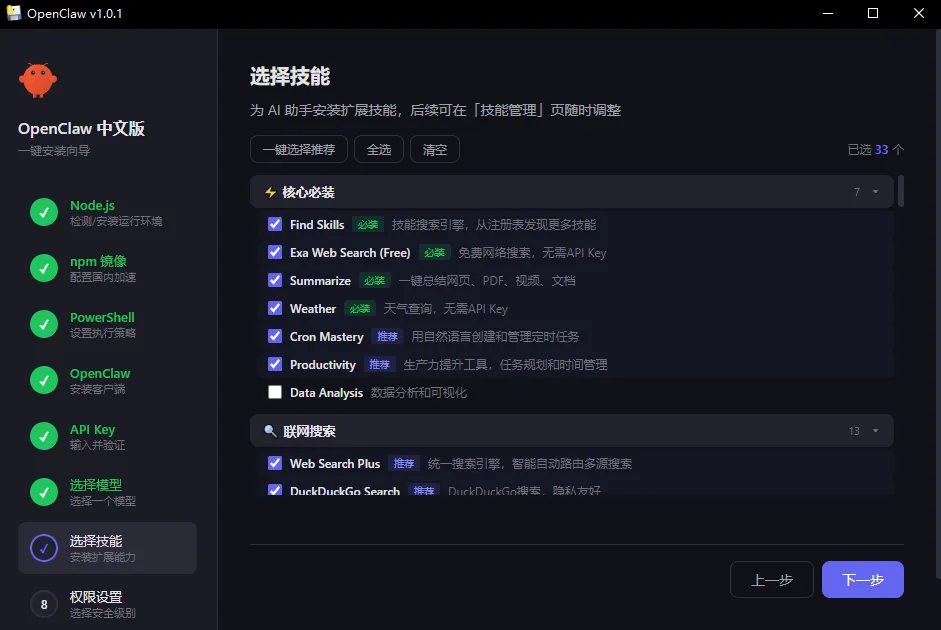The width and height of the screenshot is (941, 630).
Task: Click the magnifier icon beside 联网搜索
Action: click(271, 431)
